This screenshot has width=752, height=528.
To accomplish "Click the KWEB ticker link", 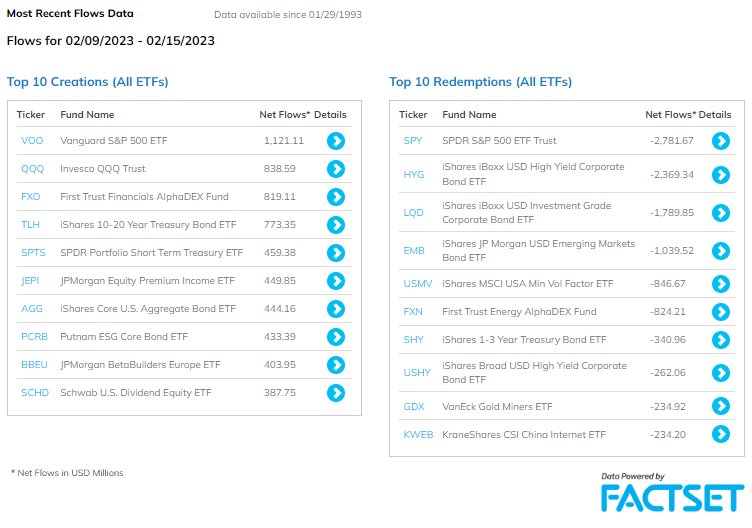I will click(418, 434).
